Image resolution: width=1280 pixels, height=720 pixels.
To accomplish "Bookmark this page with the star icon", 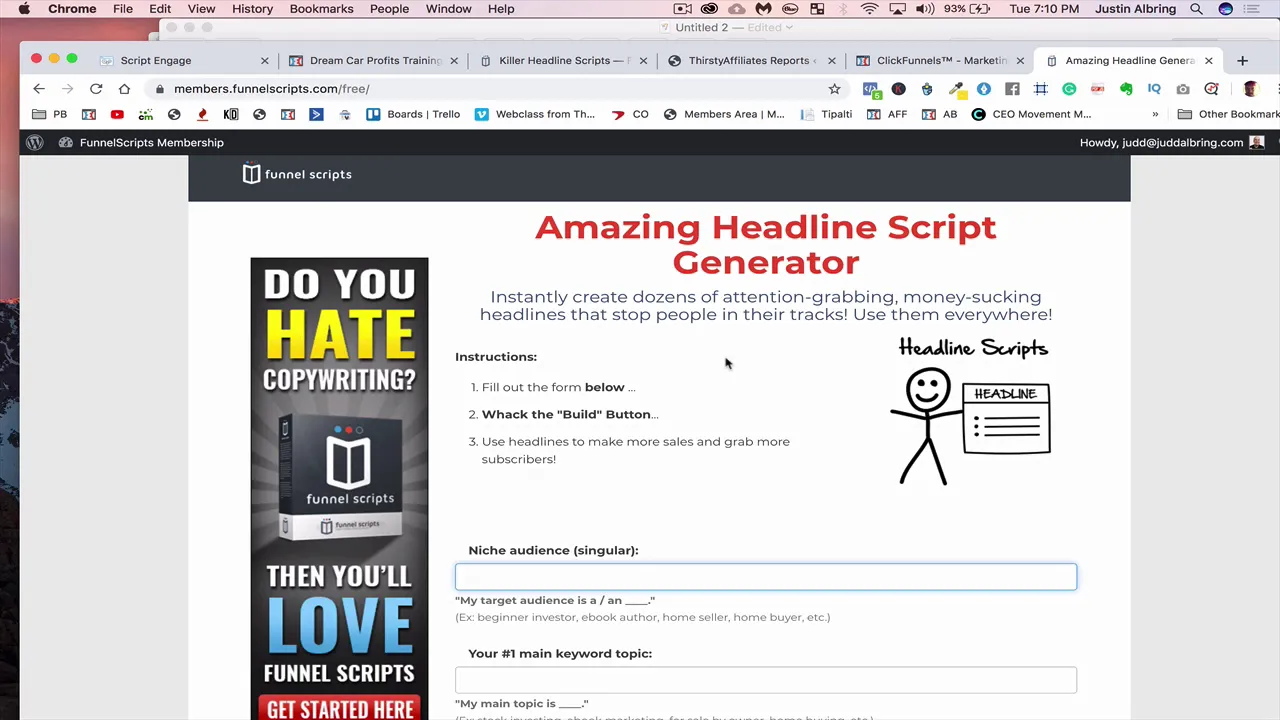I will pyautogui.click(x=834, y=89).
